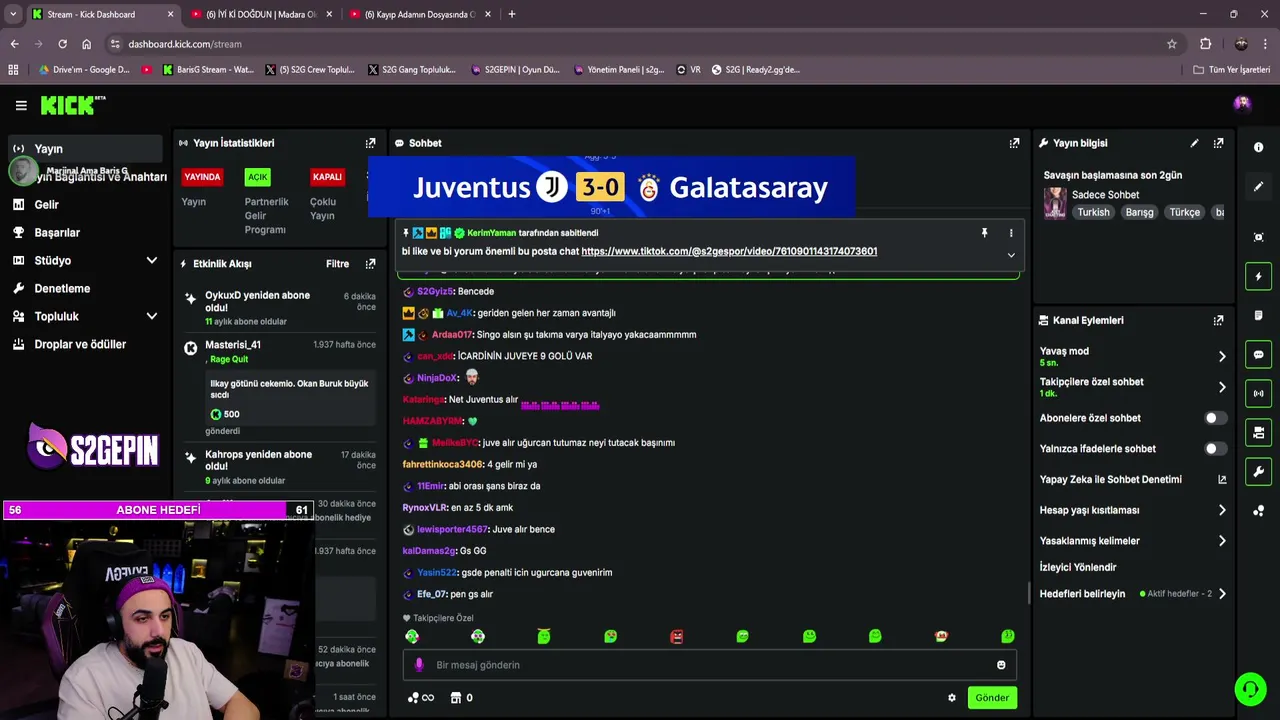Image resolution: width=1280 pixels, height=720 pixels.
Task: Open Hesap yaşı kısıtlaması settings arrow
Action: (1222, 510)
